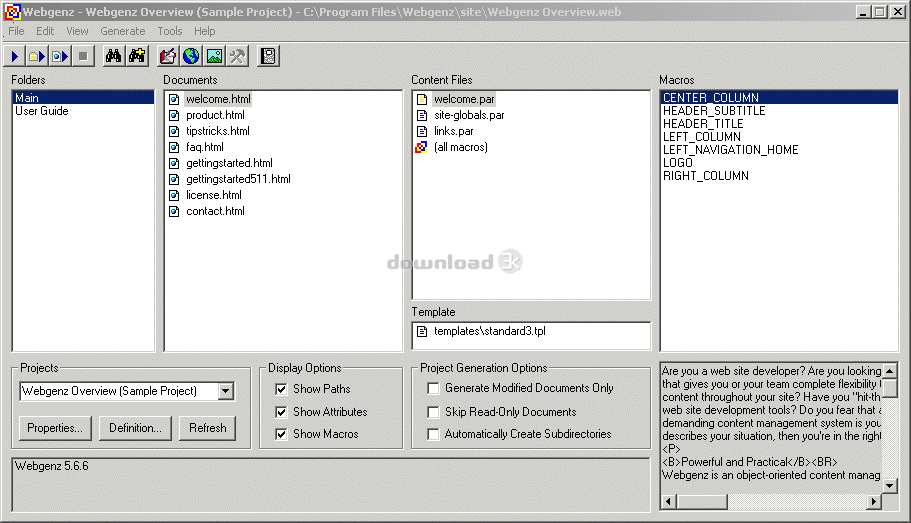Select User Guide in Folders list
The height and width of the screenshot is (523, 911).
(x=42, y=111)
